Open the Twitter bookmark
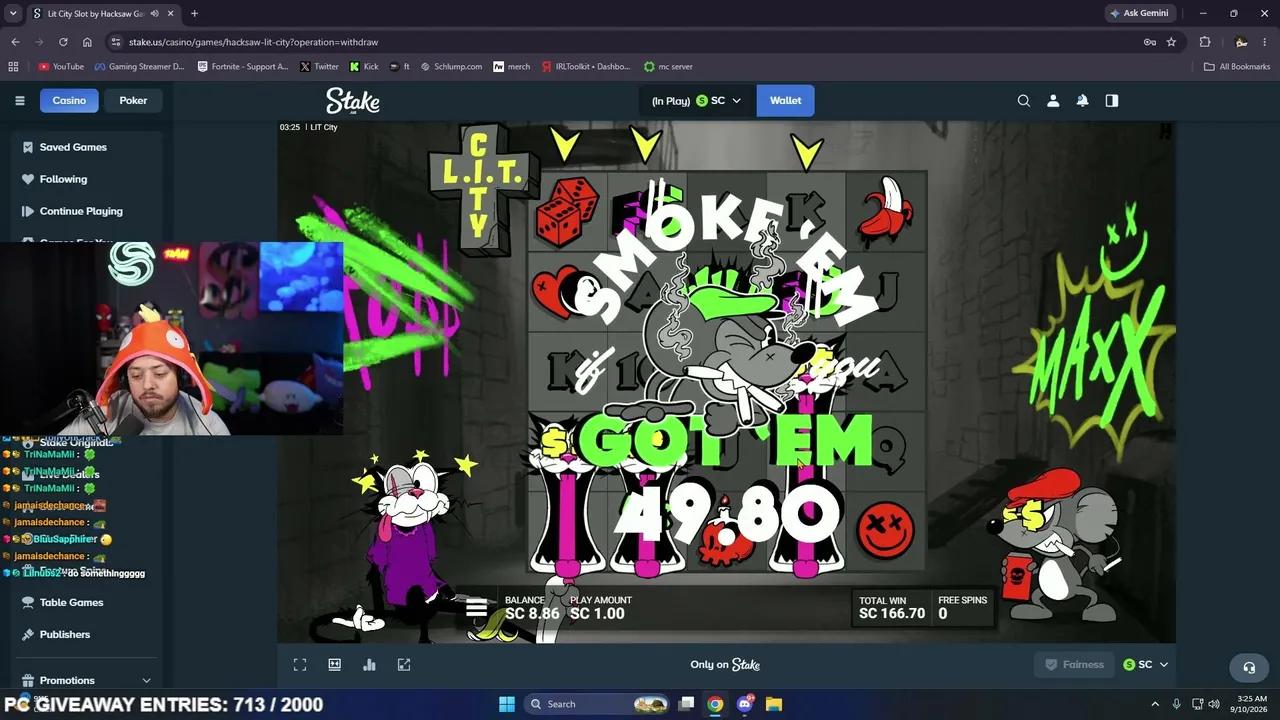The height and width of the screenshot is (720, 1280). tap(318, 66)
